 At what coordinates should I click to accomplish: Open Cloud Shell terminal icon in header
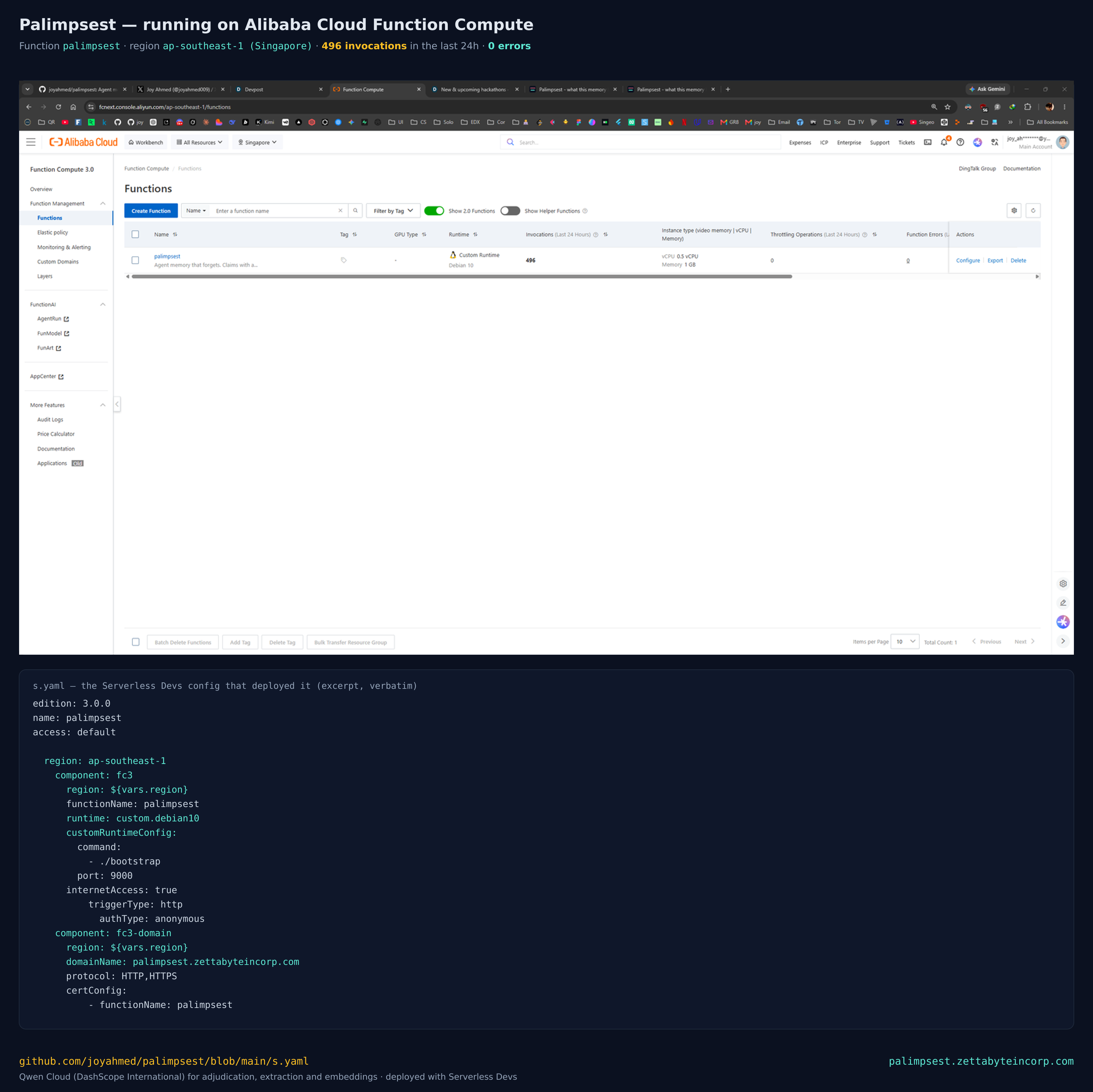[928, 142]
